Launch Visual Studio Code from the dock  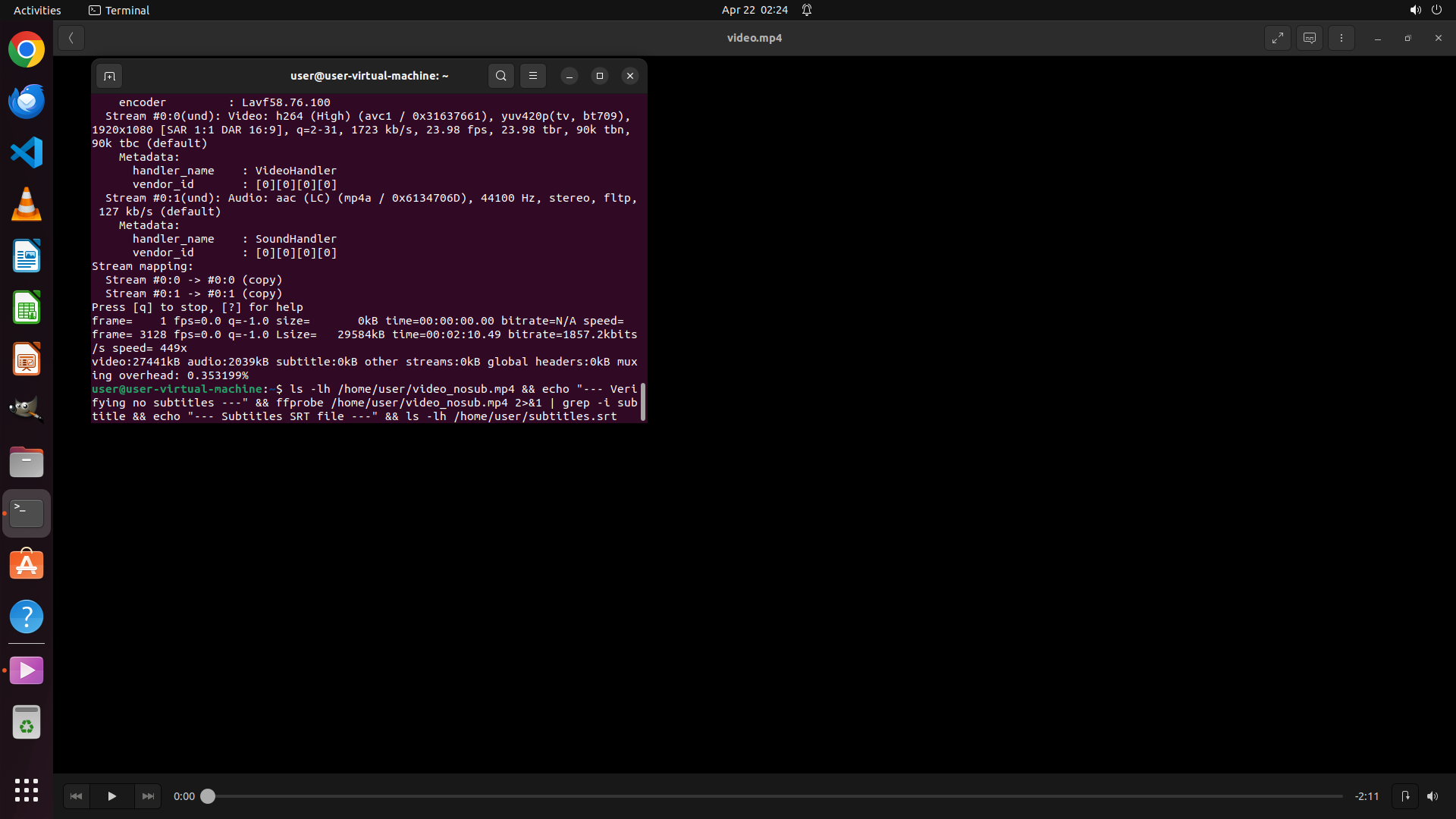coord(27,152)
